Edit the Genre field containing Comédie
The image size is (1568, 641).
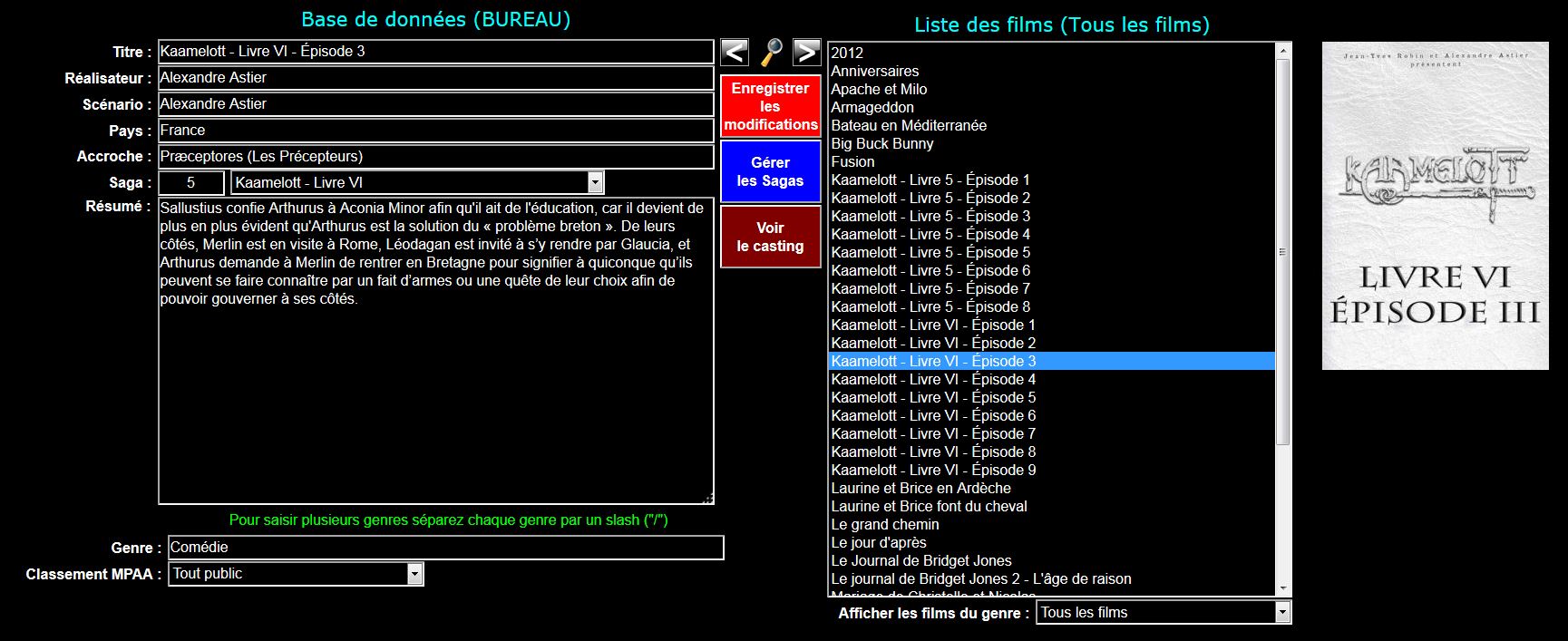pos(446,548)
